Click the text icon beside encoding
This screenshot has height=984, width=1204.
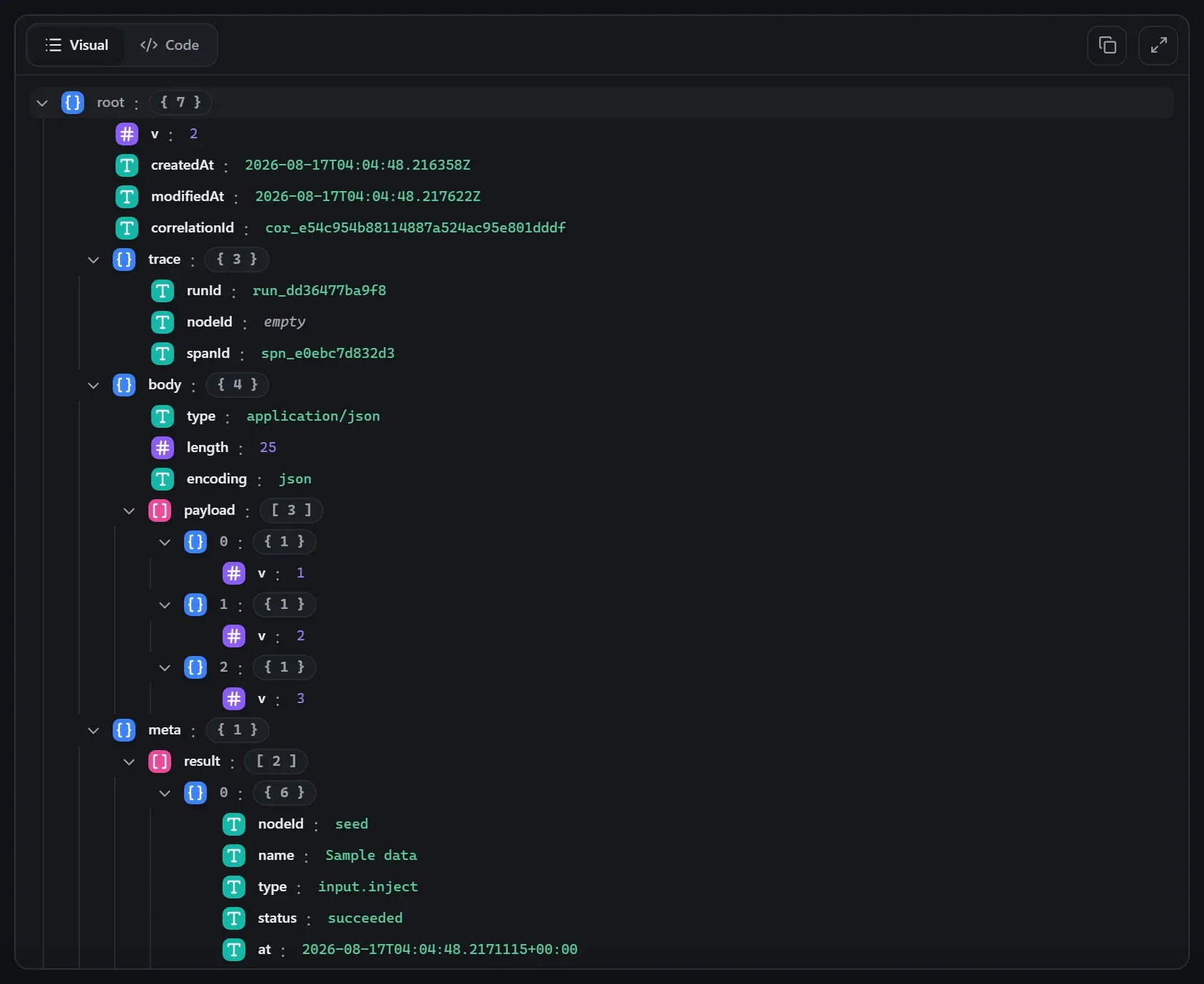[x=163, y=479]
